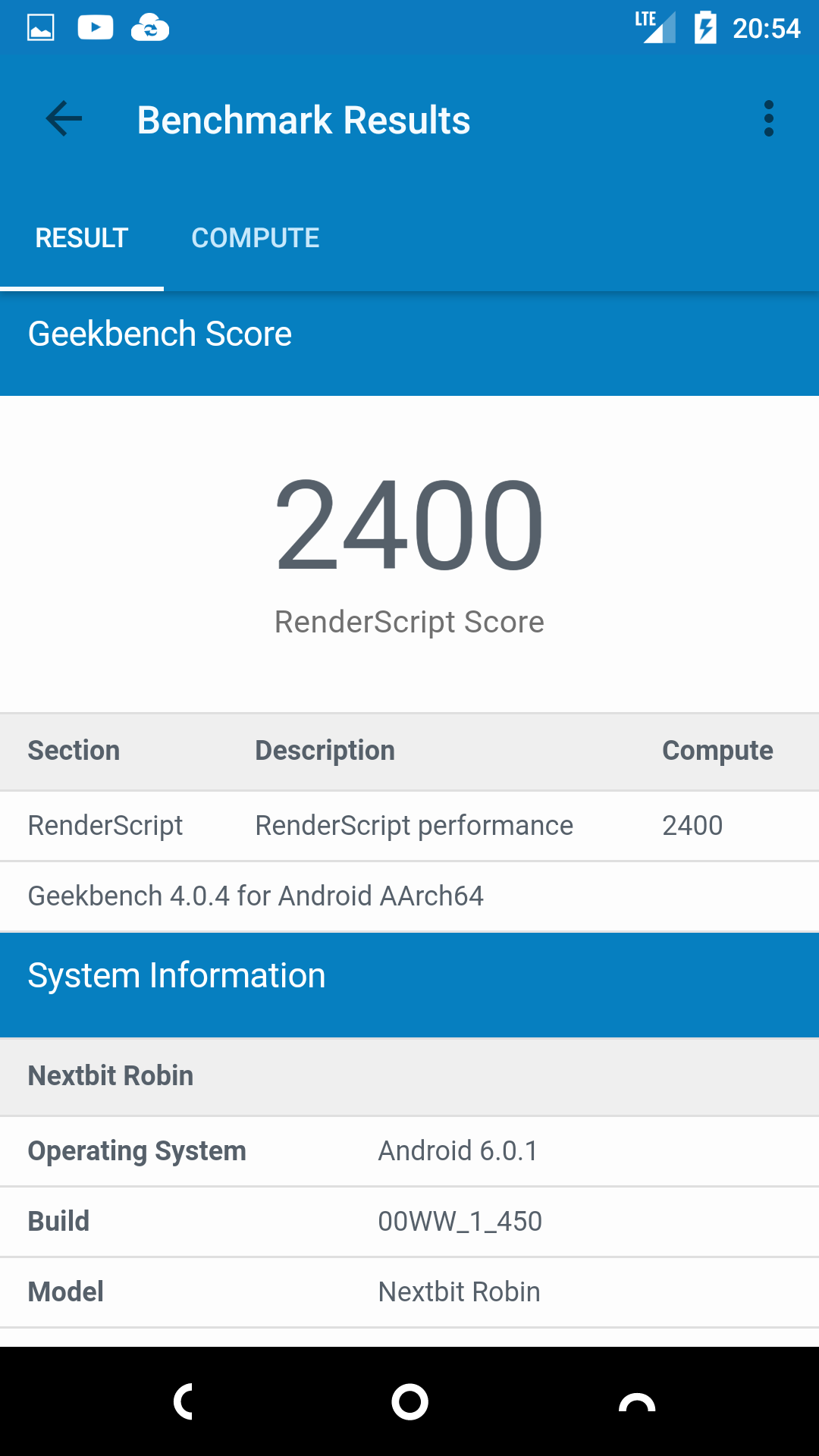Tap the recent apps navigation button
This screenshot has height=1456, width=819.
637,1401
